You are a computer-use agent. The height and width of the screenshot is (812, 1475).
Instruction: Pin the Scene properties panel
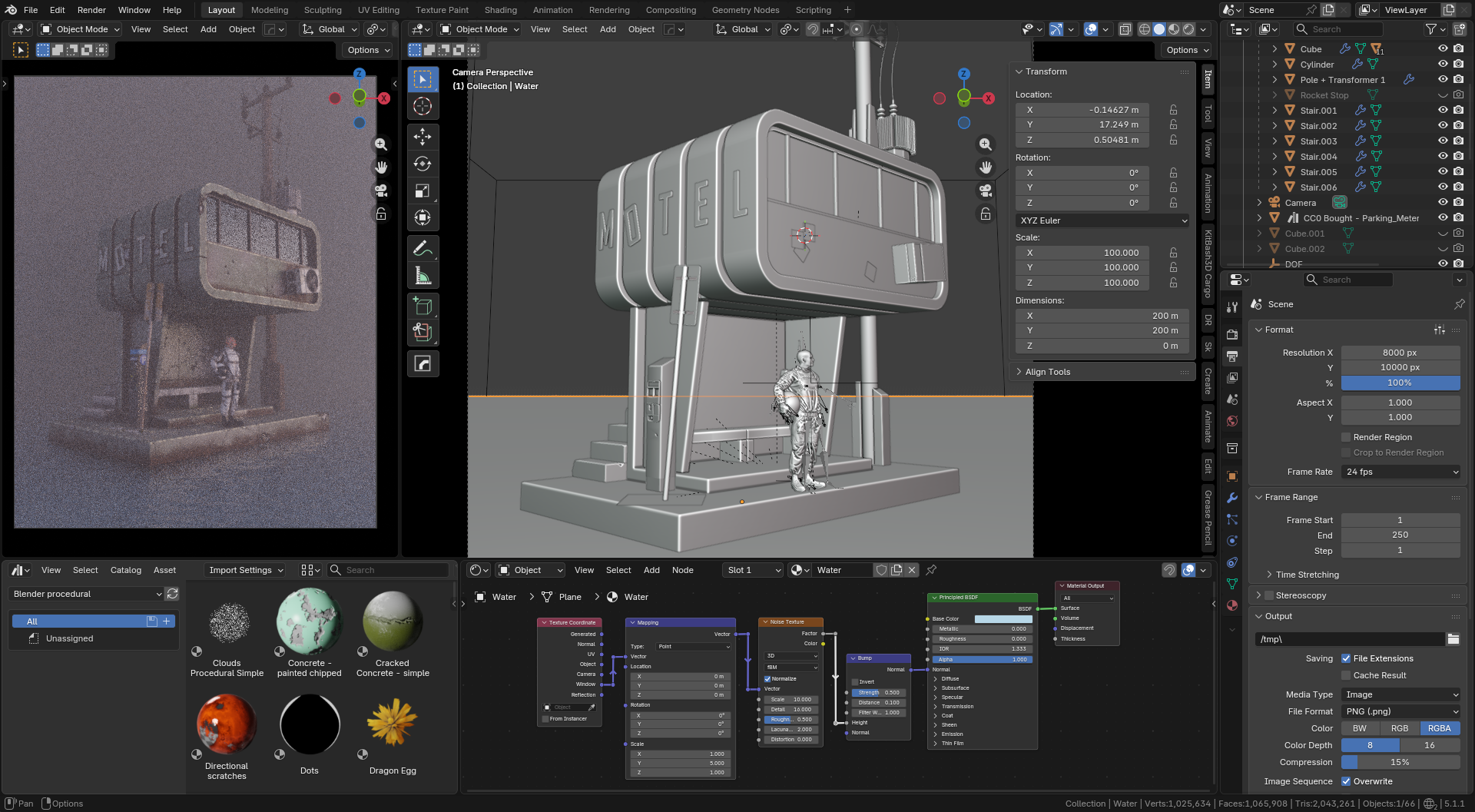[x=1459, y=304]
